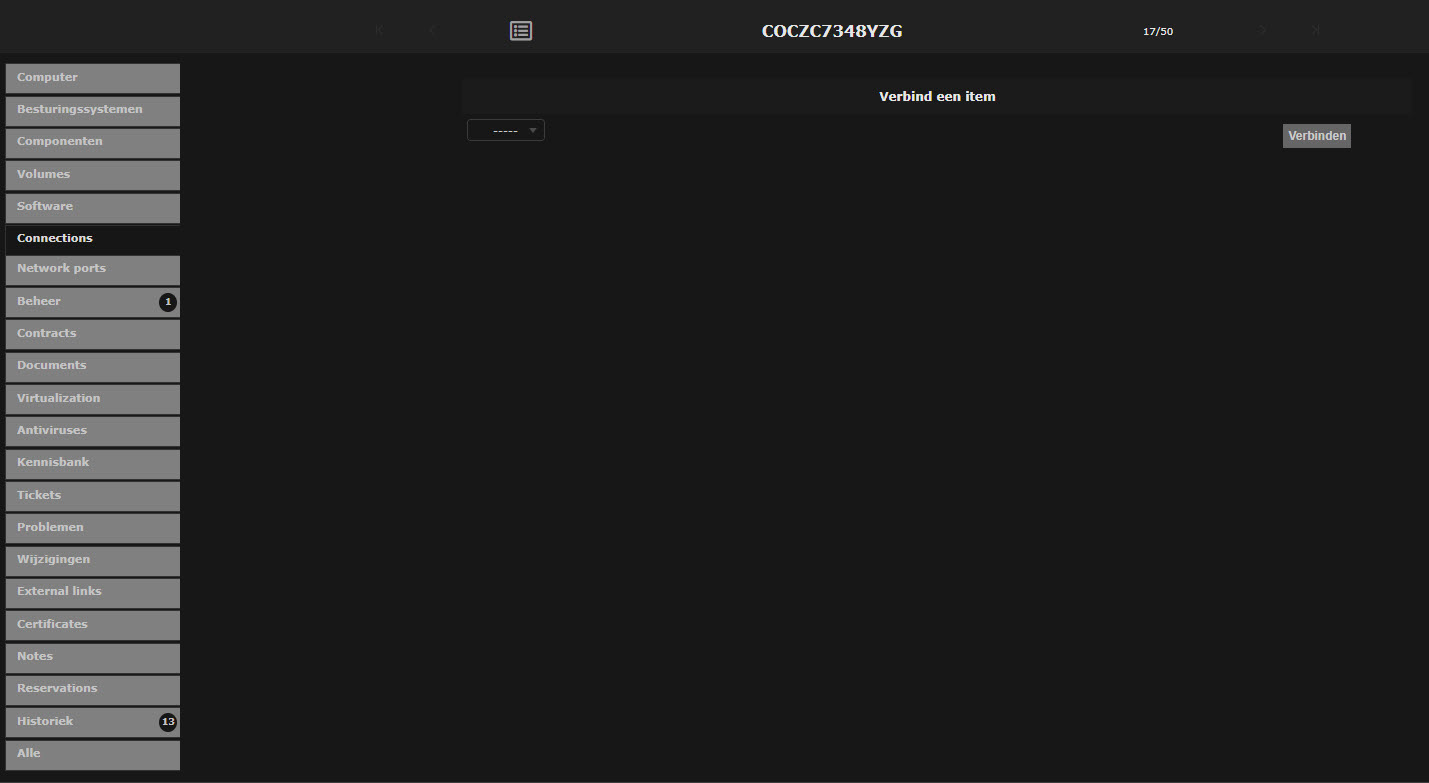View the Documents tab
The height and width of the screenshot is (783, 1429).
coord(93,366)
